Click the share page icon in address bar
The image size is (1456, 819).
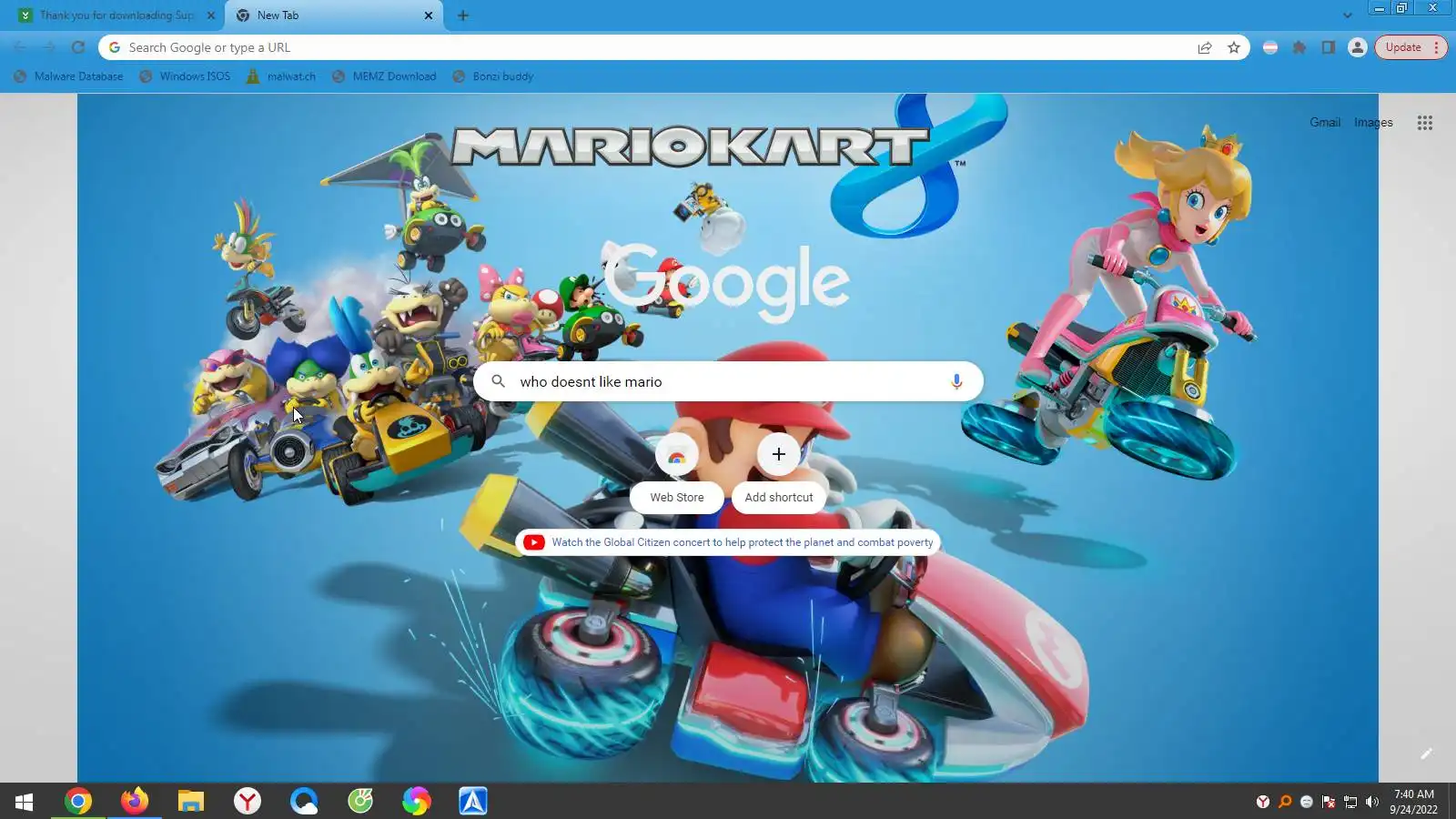pyautogui.click(x=1205, y=47)
